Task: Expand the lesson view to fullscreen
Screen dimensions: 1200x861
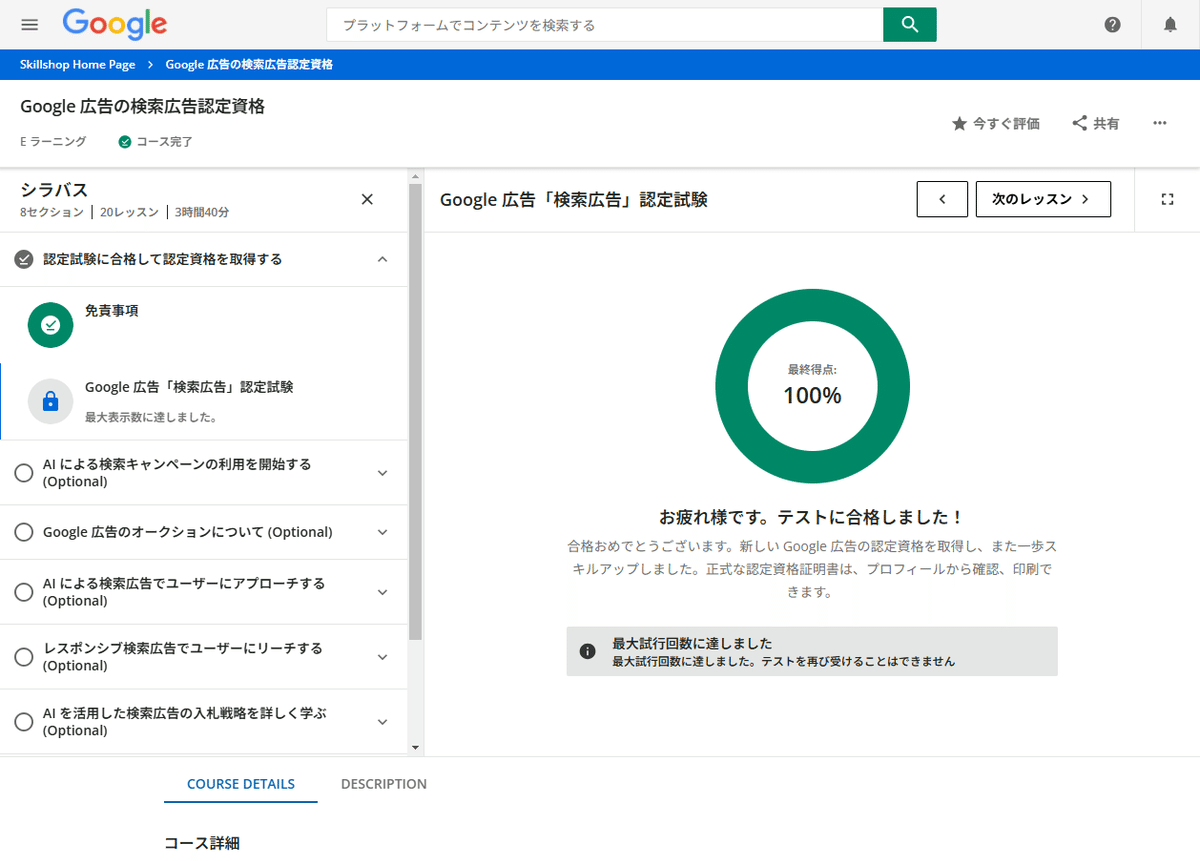Action: [x=1167, y=199]
